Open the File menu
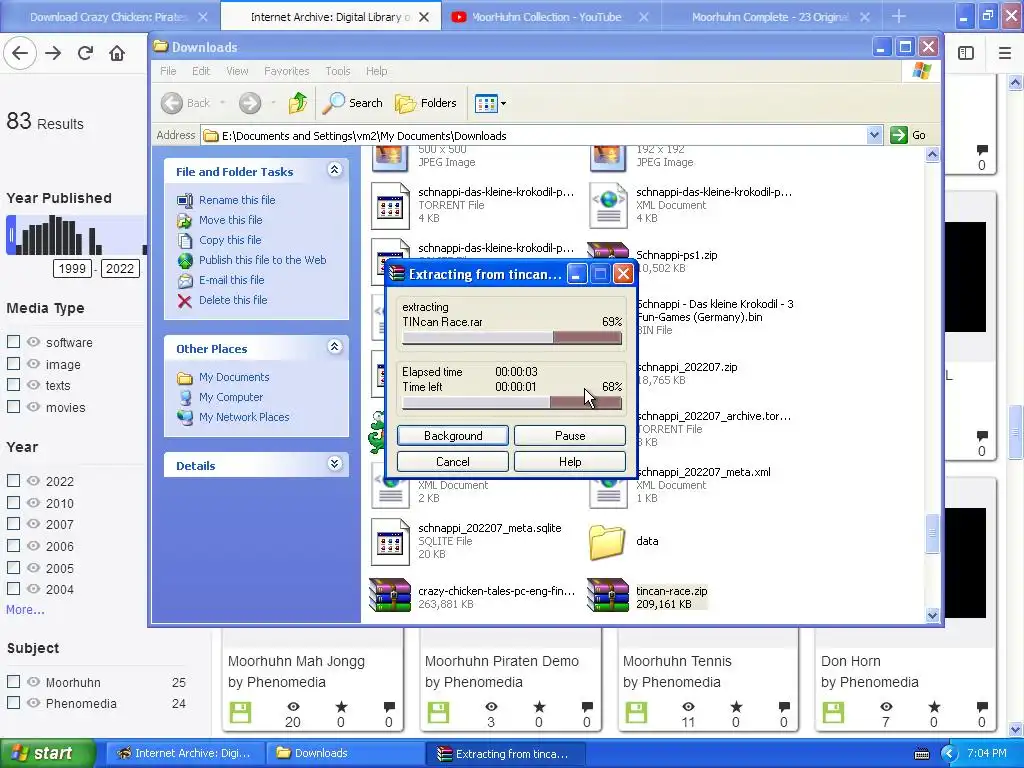 point(168,71)
